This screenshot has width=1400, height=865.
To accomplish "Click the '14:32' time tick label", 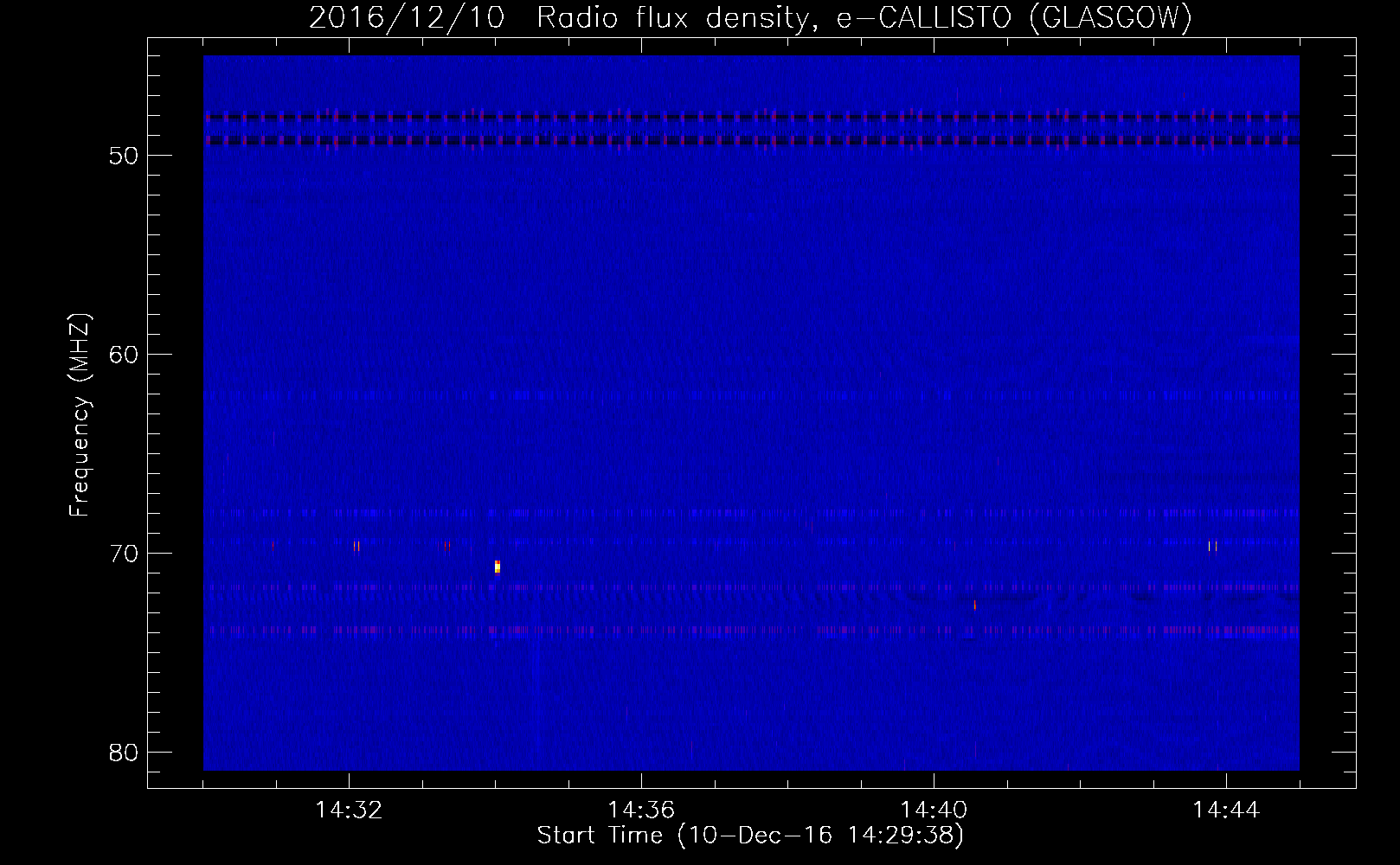I will pos(349,811).
